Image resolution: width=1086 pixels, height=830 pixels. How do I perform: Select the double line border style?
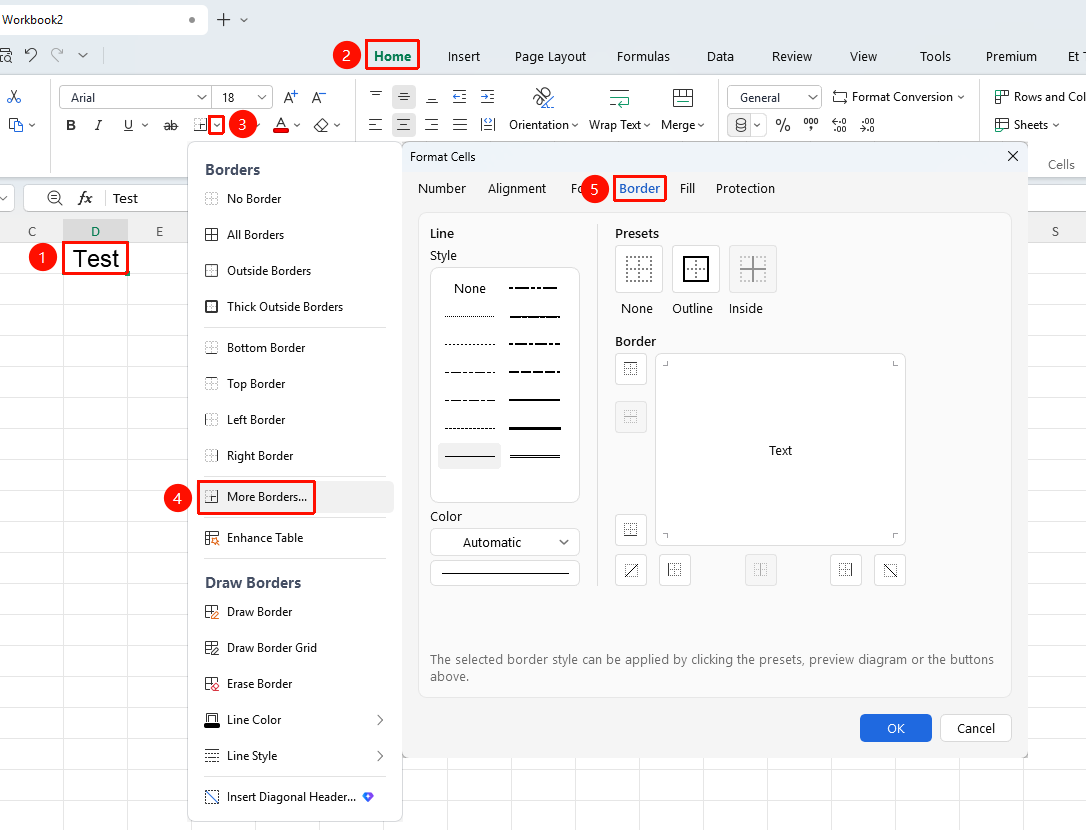point(535,457)
